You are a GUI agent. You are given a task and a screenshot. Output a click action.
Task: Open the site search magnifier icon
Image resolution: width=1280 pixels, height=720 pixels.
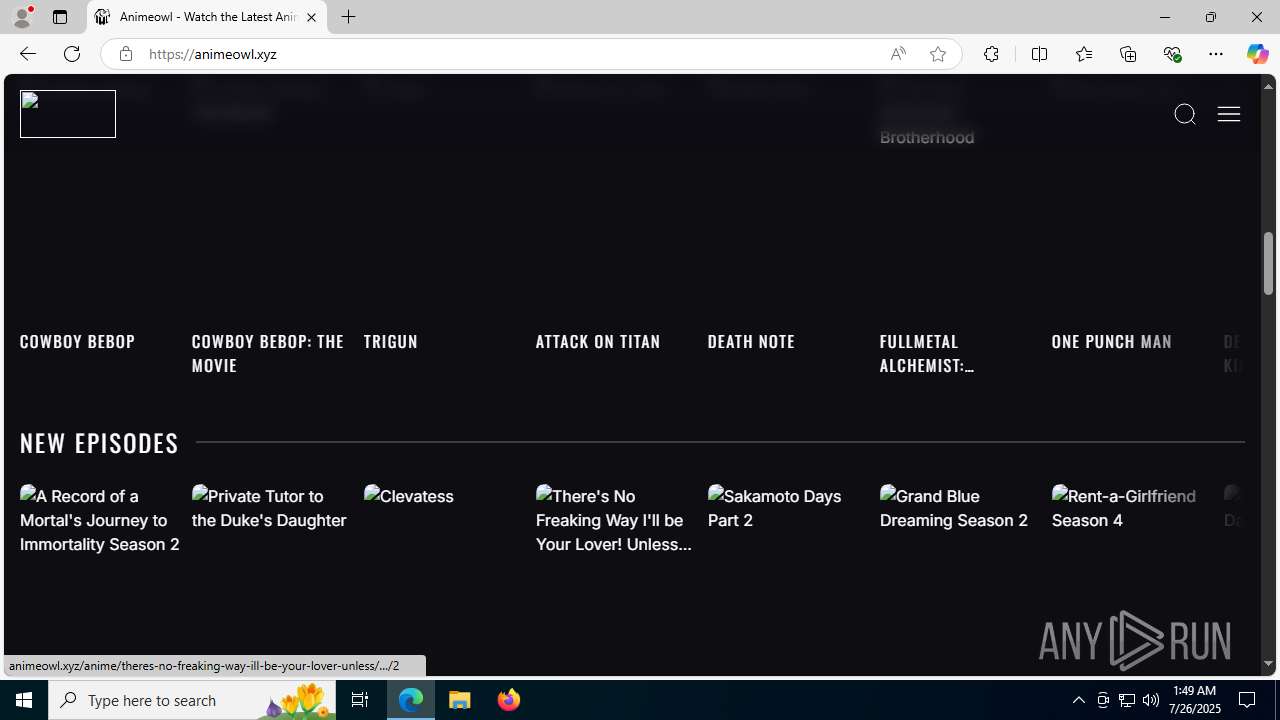[1185, 114]
